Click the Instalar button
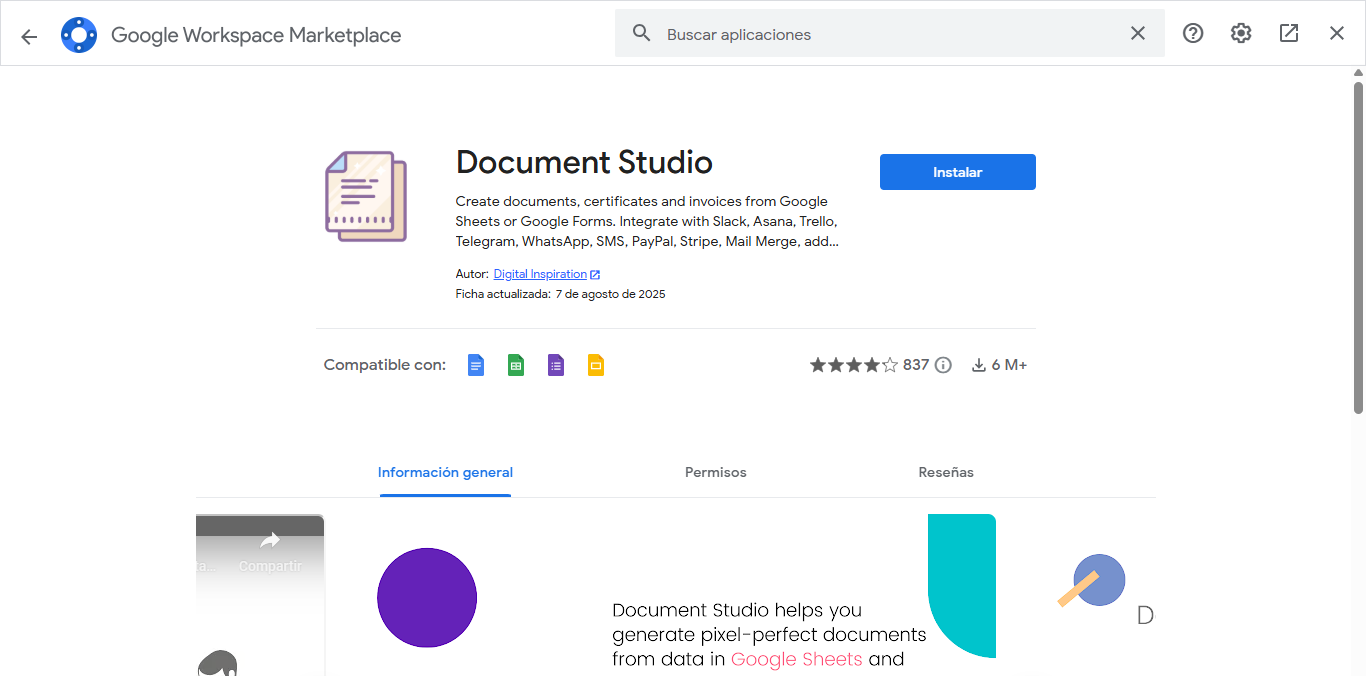The image size is (1366, 676). point(957,171)
